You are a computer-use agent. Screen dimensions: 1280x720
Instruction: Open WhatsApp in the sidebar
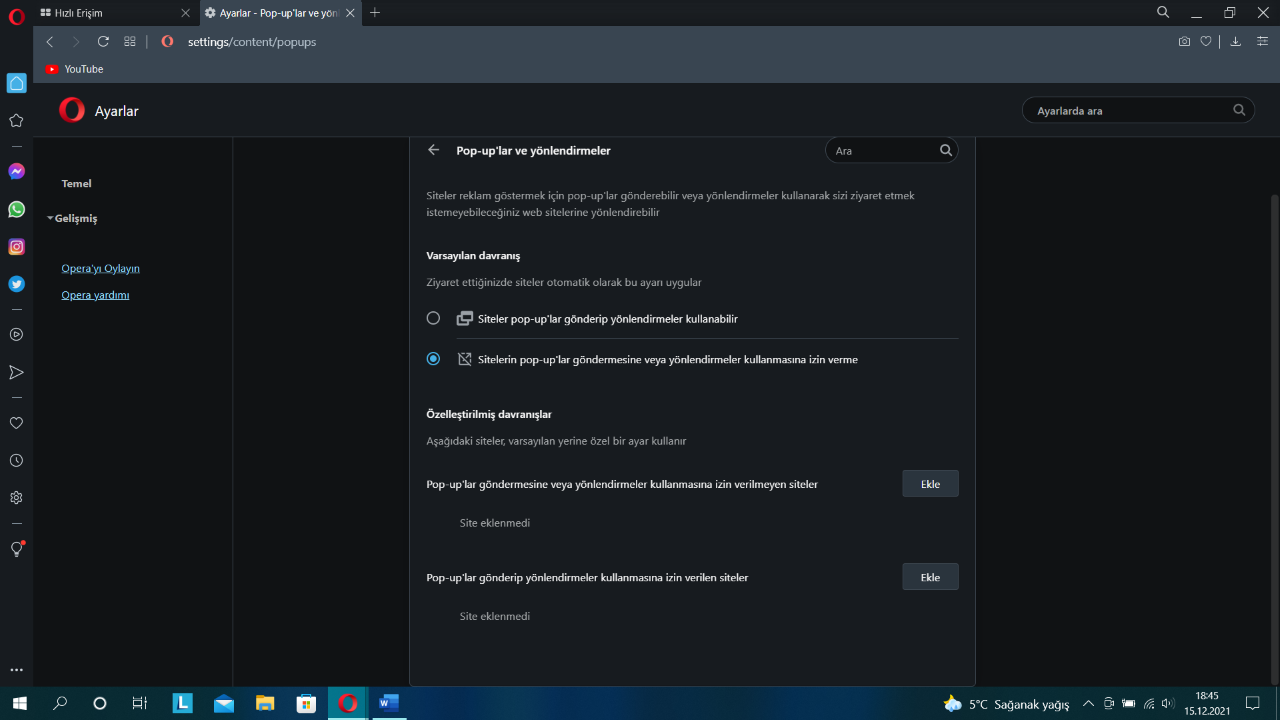pyautogui.click(x=16, y=209)
